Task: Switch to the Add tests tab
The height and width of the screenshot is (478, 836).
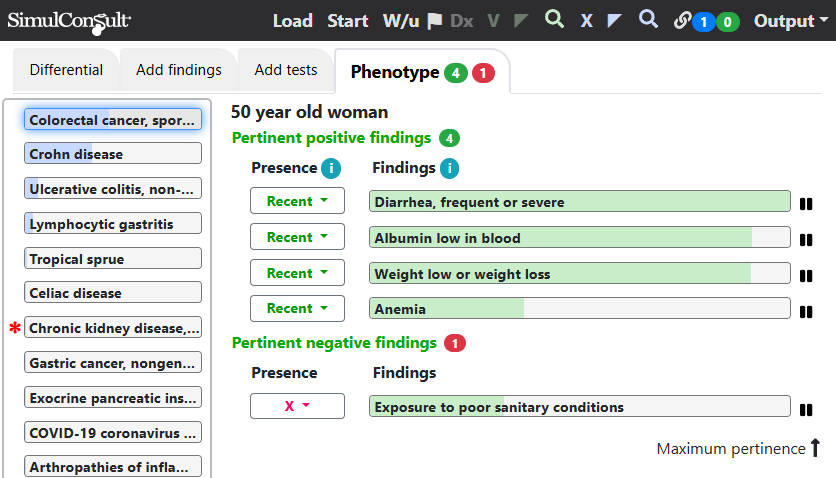Action: 286,70
